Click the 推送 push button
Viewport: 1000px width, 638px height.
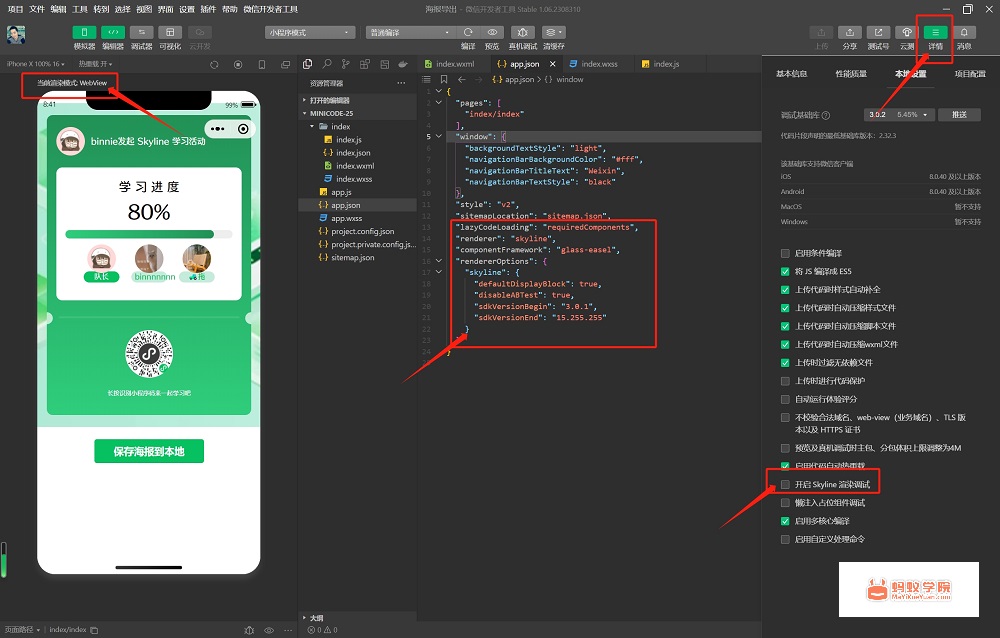pyautogui.click(x=959, y=115)
